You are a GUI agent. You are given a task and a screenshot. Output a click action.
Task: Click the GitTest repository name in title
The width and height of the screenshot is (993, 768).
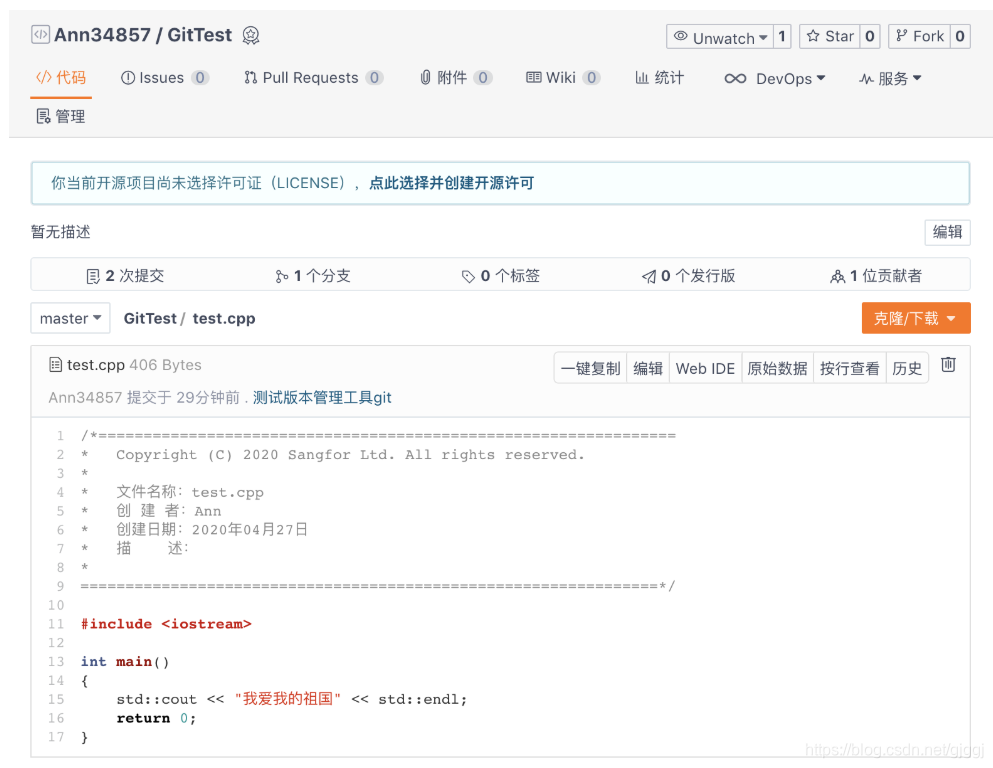pos(199,35)
